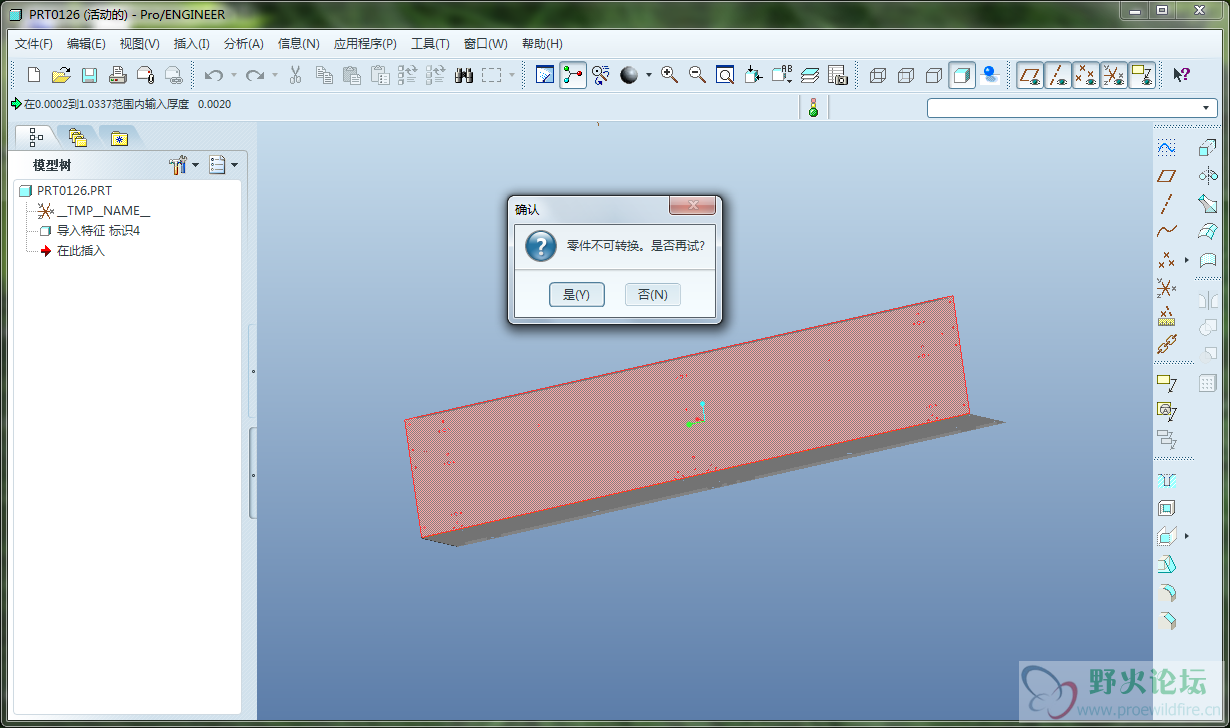The height and width of the screenshot is (728, 1230).
Task: Click the What's This help pointer
Action: coord(1181,75)
